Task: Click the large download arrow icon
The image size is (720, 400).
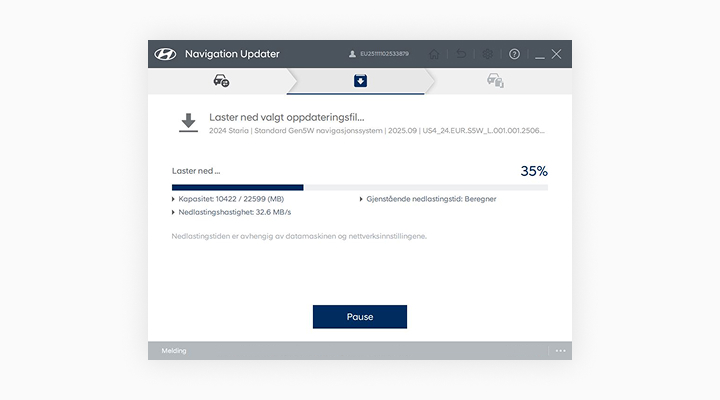Action: 187,122
